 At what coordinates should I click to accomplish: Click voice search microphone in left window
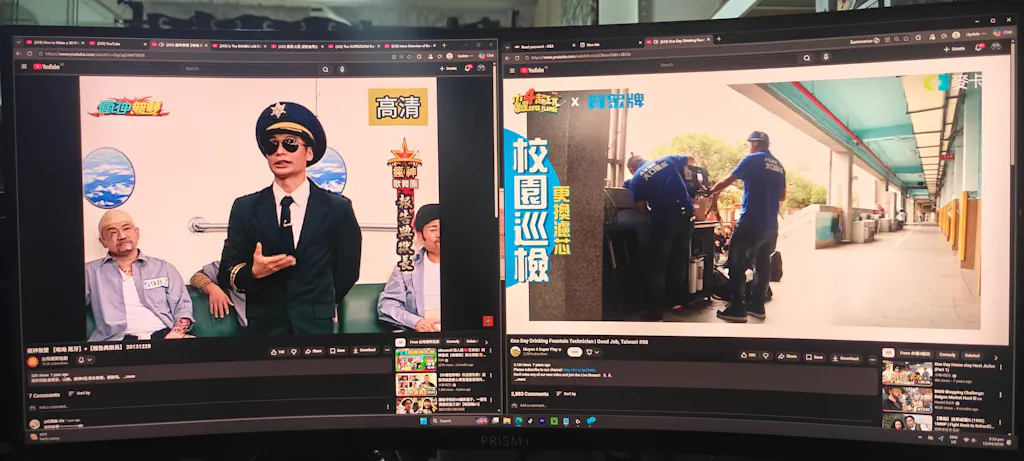click(x=342, y=69)
